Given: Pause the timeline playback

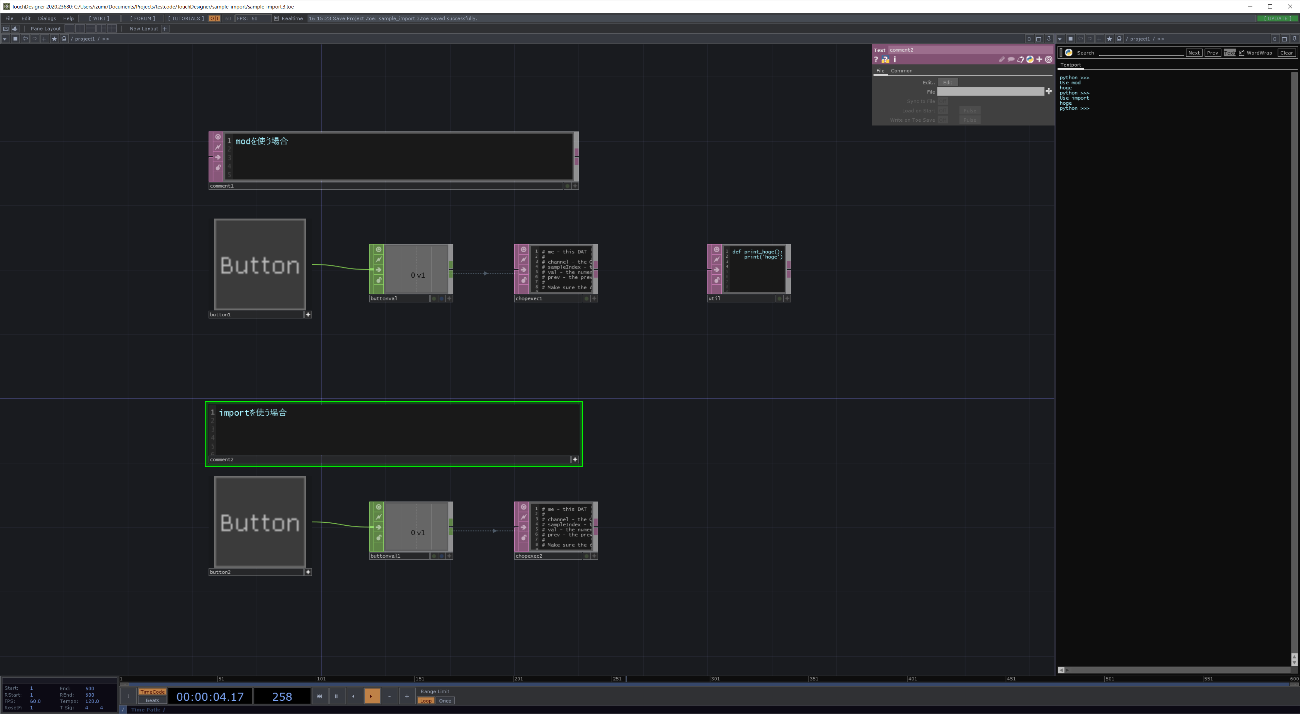Looking at the screenshot, I should click(x=336, y=696).
